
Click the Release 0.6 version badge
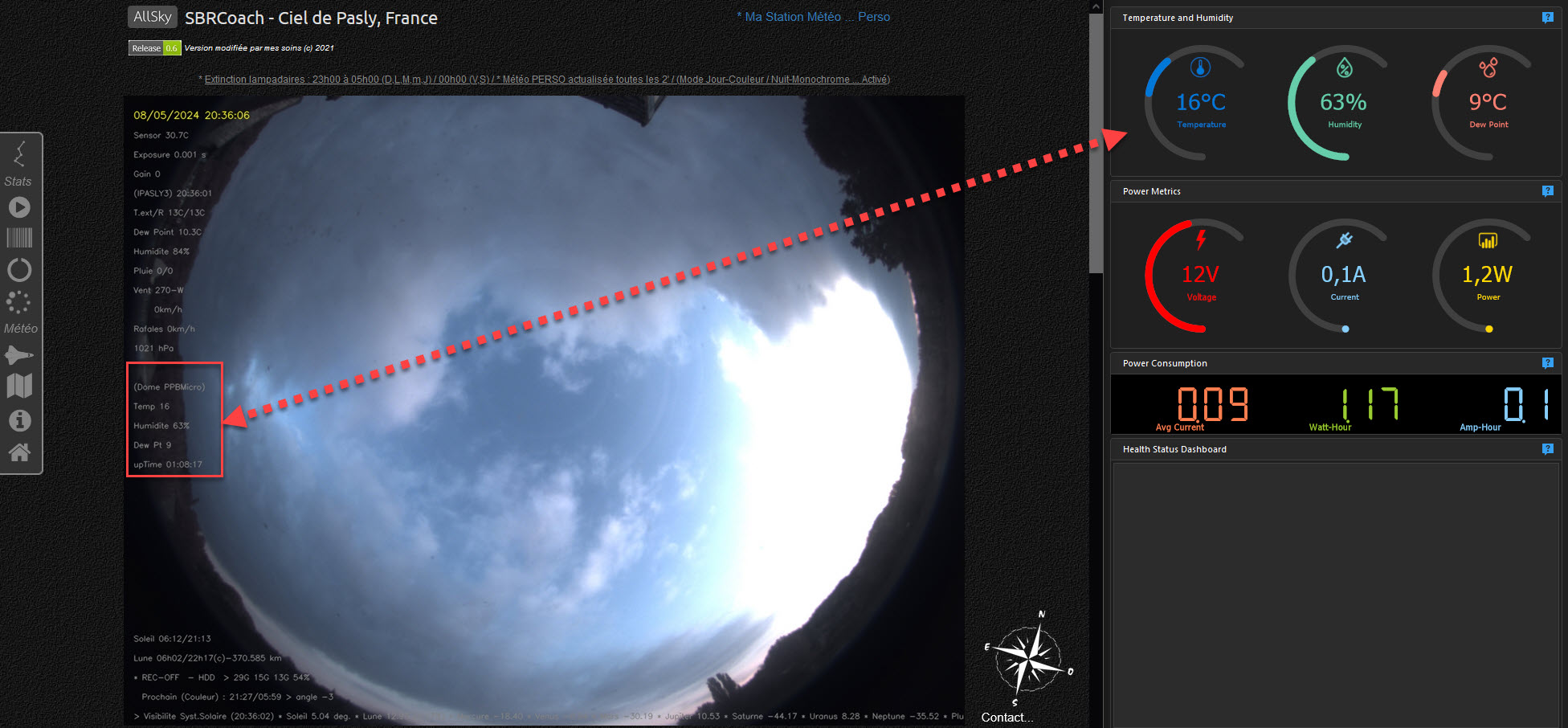154,48
